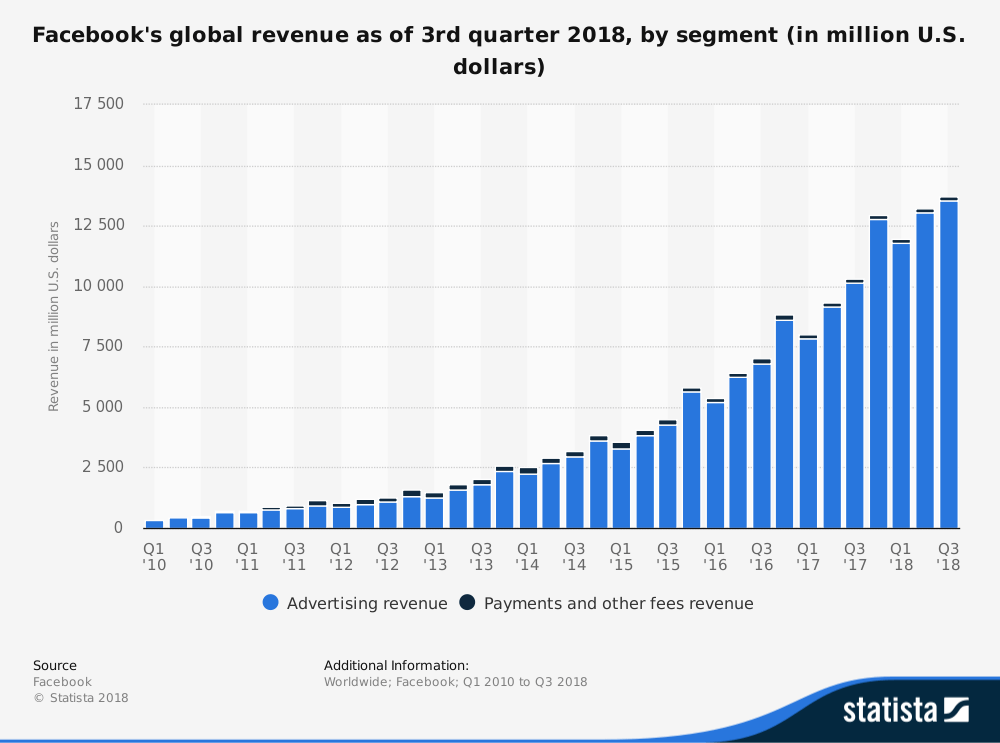
Task: Select the Q3 '17 revenue bar
Action: tap(855, 404)
